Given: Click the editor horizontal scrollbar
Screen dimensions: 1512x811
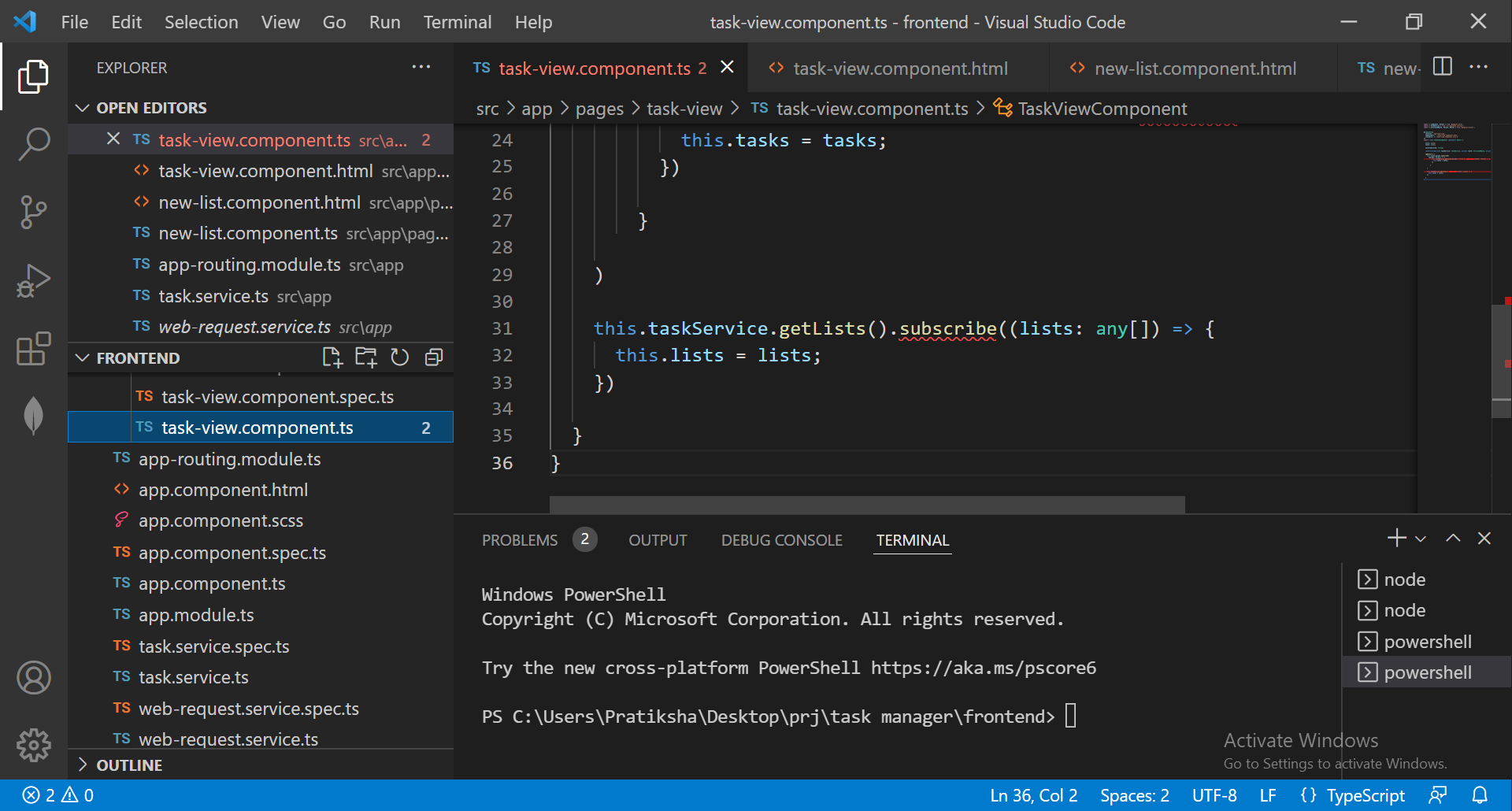Looking at the screenshot, I should pyautogui.click(x=866, y=505).
